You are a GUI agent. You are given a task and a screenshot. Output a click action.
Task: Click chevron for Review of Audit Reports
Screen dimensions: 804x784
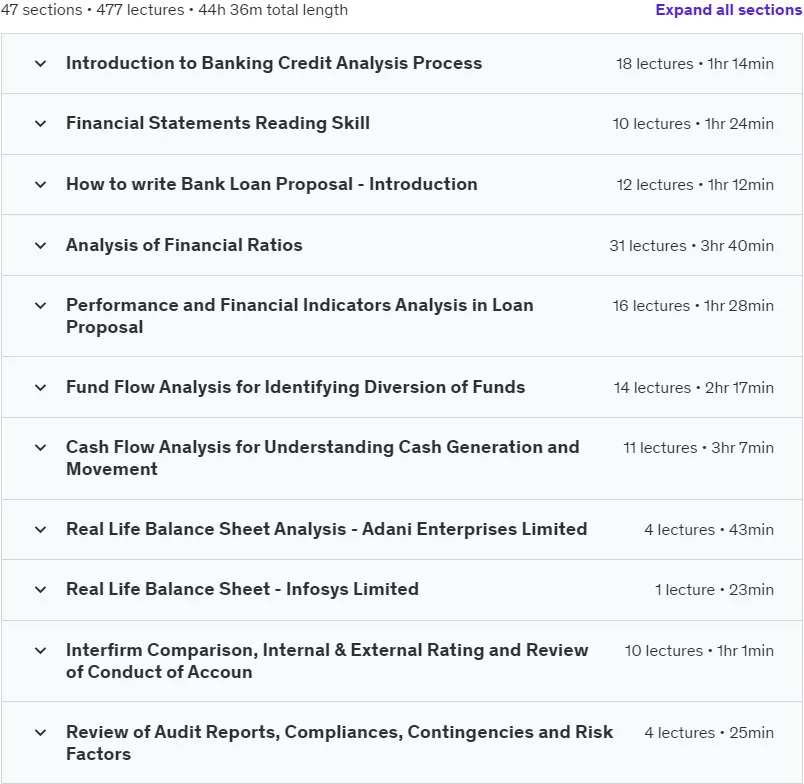tap(41, 733)
